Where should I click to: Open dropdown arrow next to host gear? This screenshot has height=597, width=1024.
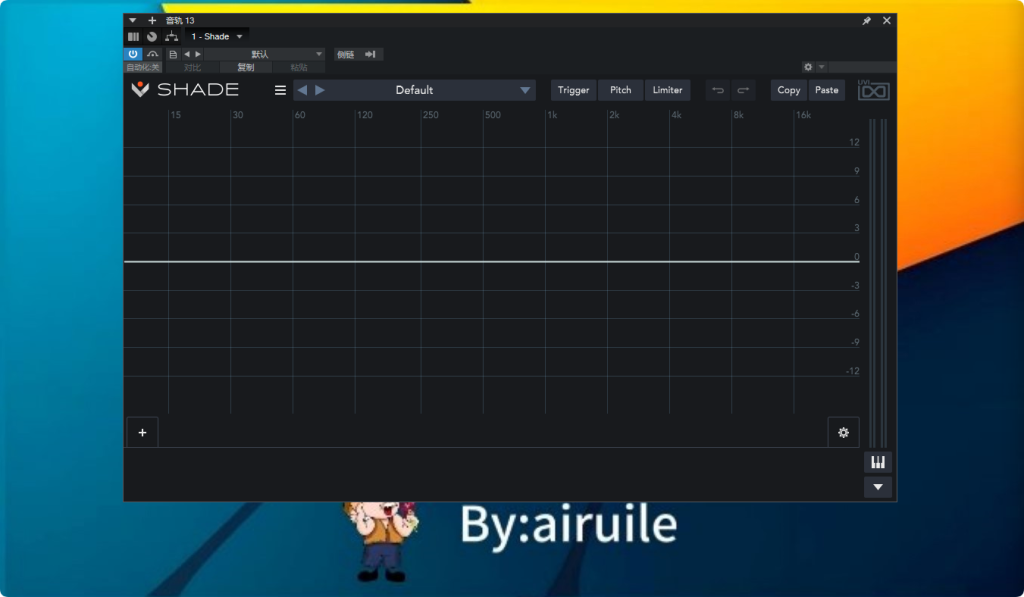click(822, 67)
